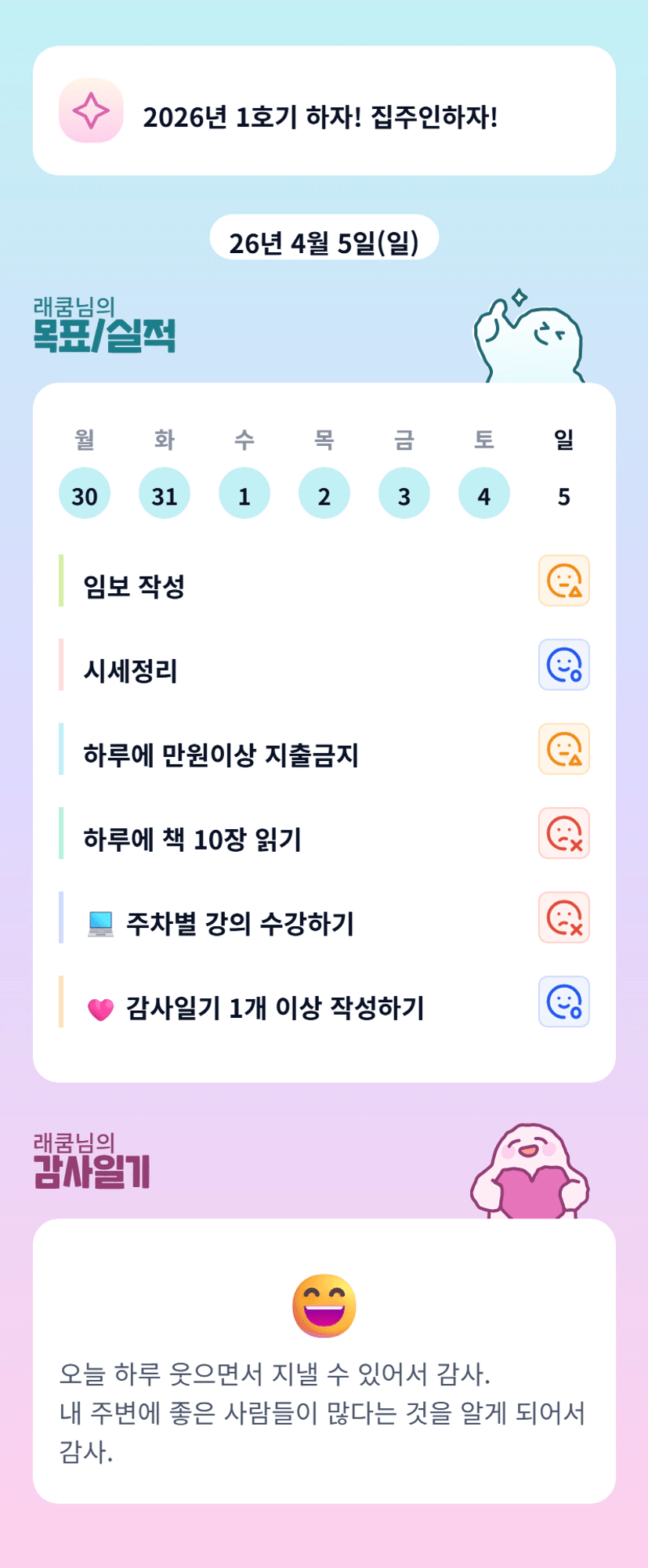This screenshot has width=648, height=1568.
Task: Select Tuesday 31 in week calendar
Action: pos(165,494)
